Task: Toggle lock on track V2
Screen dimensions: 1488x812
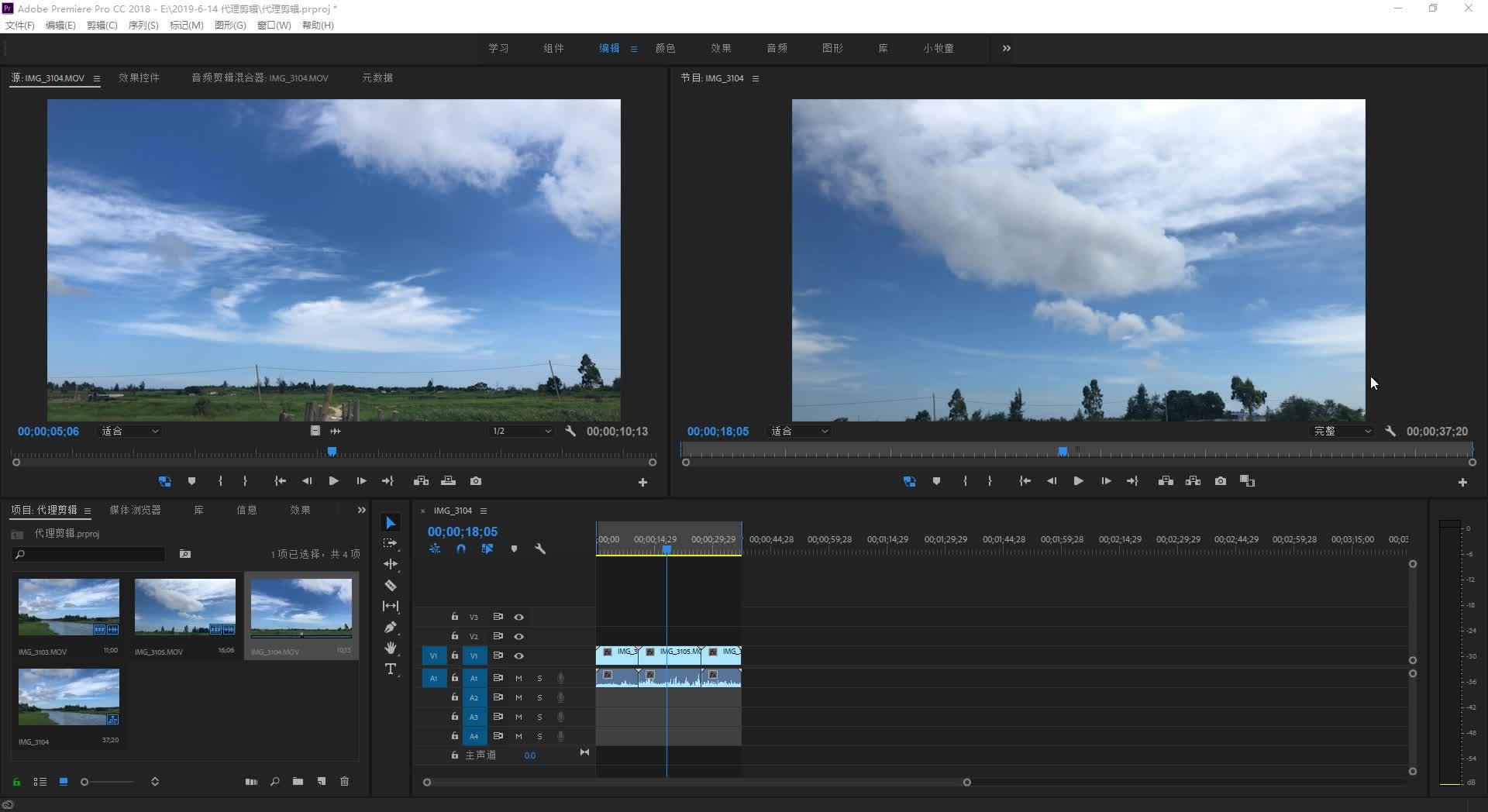Action: tap(455, 636)
